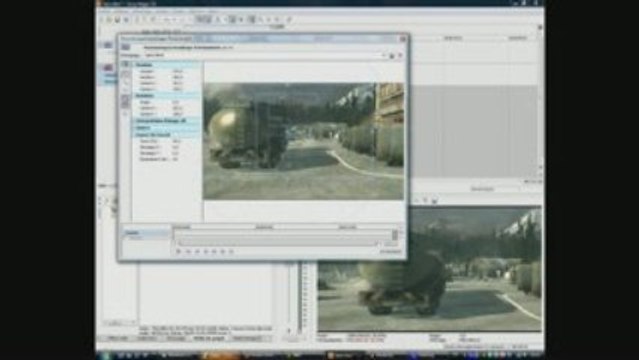
Task: Open the Windows Start button on taskbar
Action: coord(107,356)
